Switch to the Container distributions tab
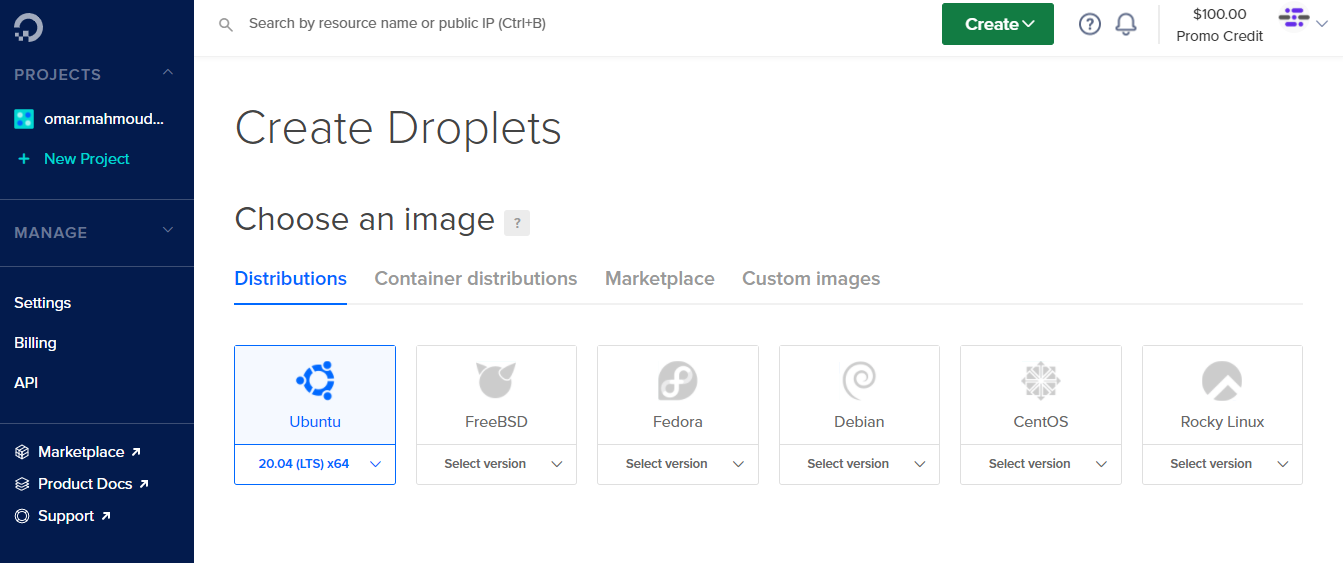 [x=476, y=279]
